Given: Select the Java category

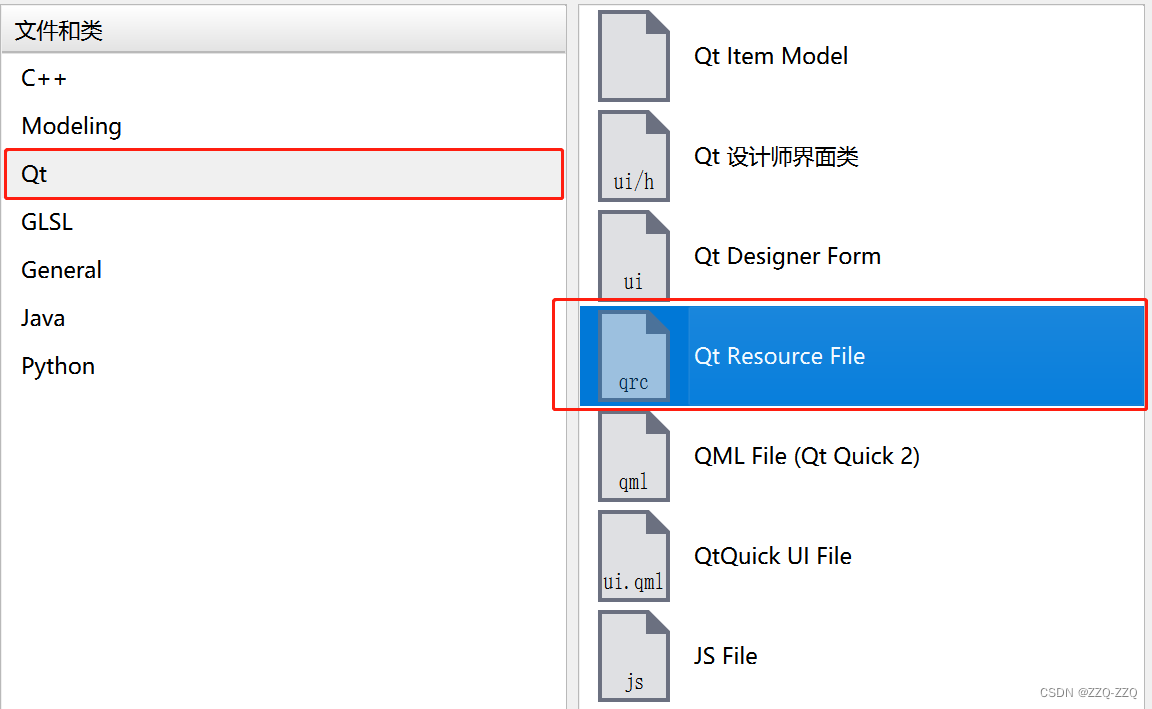Looking at the screenshot, I should coord(284,318).
